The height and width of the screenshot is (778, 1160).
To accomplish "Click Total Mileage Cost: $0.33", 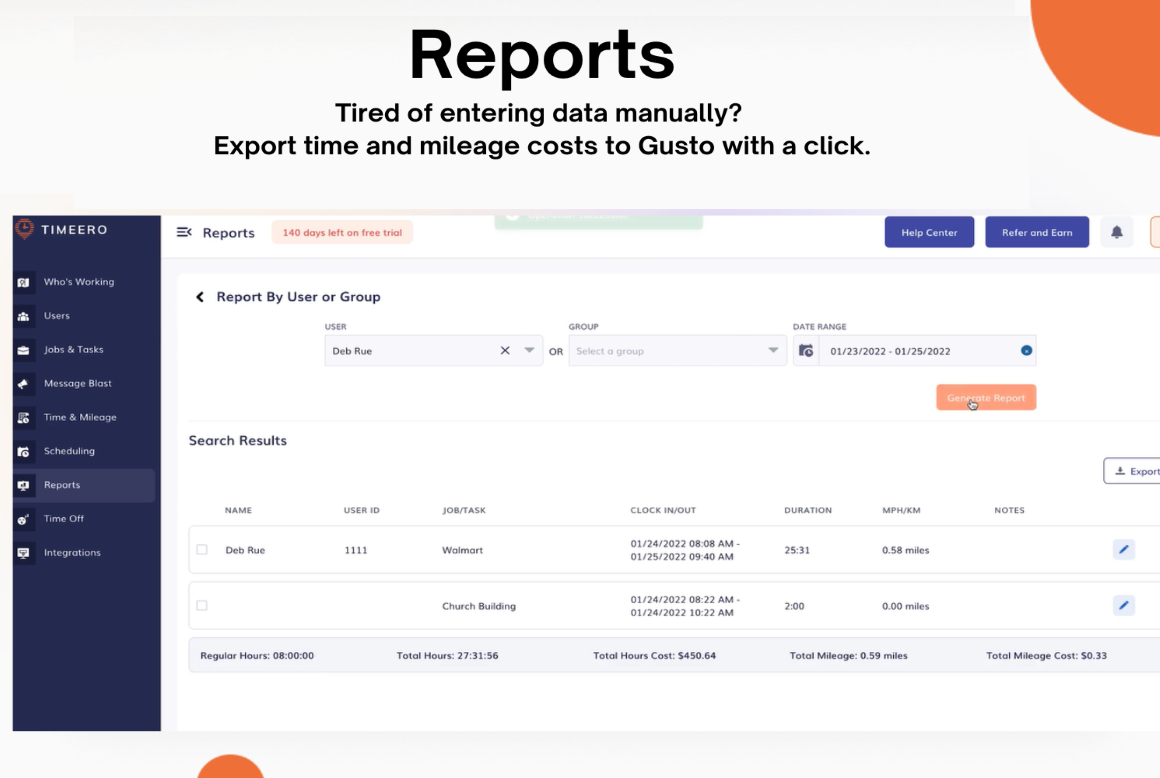I will click(1046, 655).
